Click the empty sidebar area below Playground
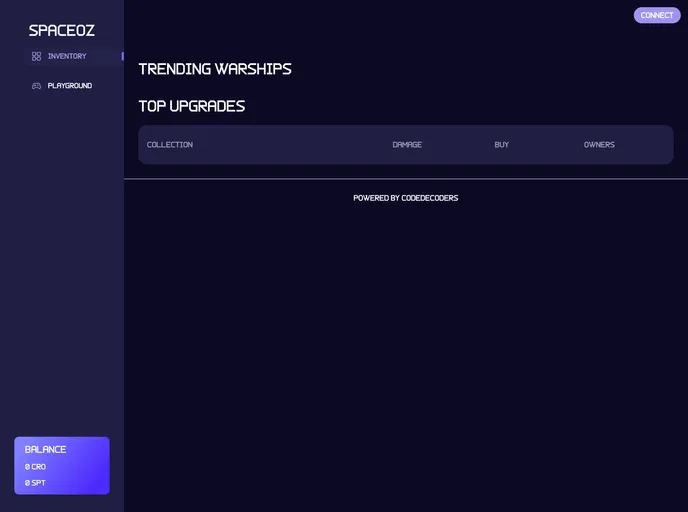Image resolution: width=688 pixels, height=512 pixels. pyautogui.click(x=62, y=260)
